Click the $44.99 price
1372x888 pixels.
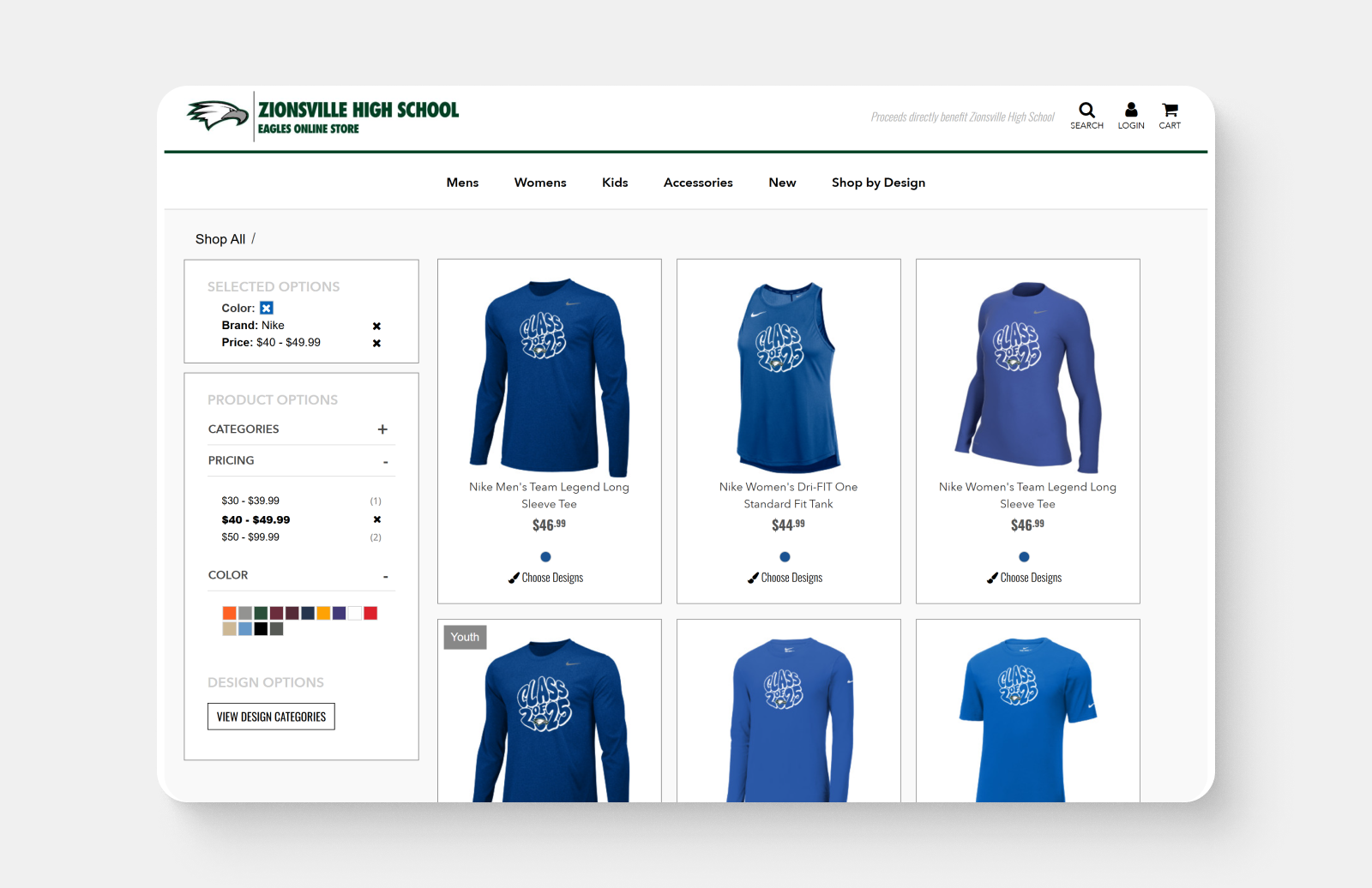(x=788, y=525)
